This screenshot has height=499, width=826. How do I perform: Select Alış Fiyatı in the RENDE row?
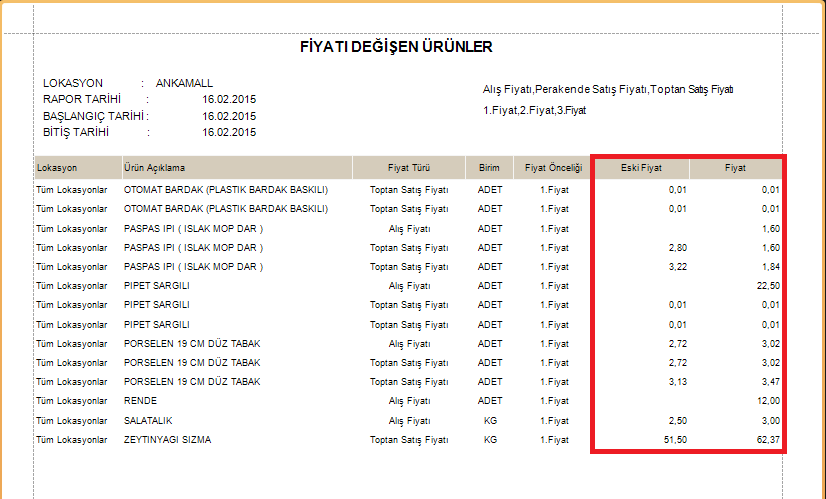pos(409,401)
